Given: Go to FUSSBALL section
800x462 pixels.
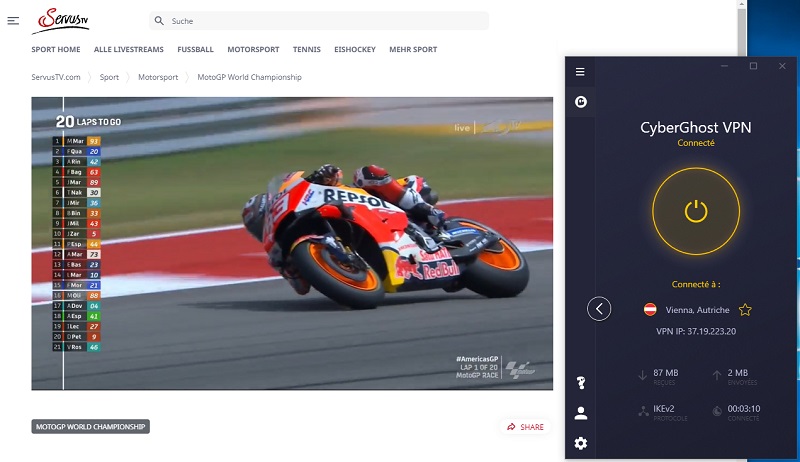Looking at the screenshot, I should point(195,49).
